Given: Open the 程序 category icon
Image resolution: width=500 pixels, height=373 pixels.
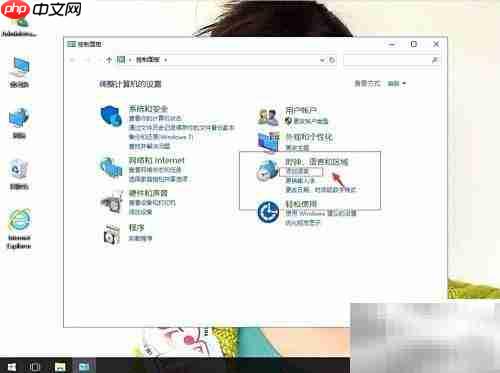Looking at the screenshot, I should [112, 234].
